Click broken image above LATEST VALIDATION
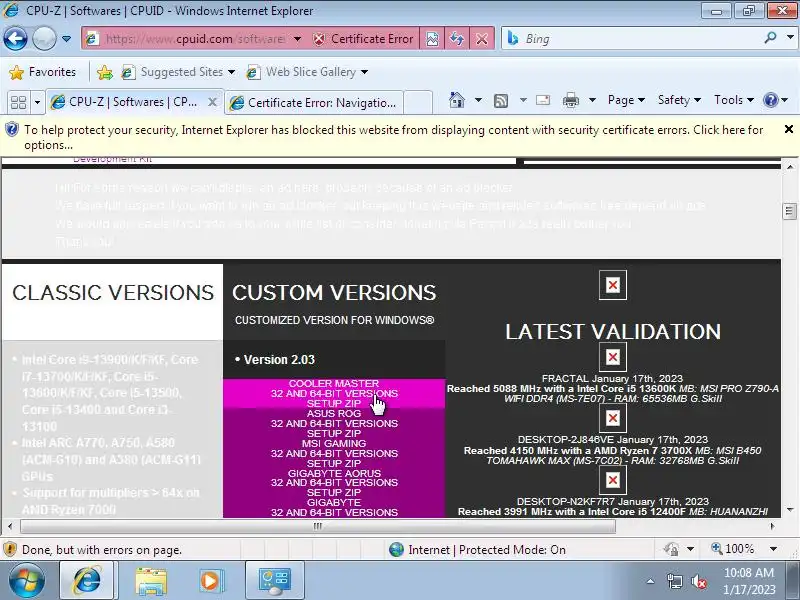Image resolution: width=800 pixels, height=600 pixels. [x=613, y=285]
